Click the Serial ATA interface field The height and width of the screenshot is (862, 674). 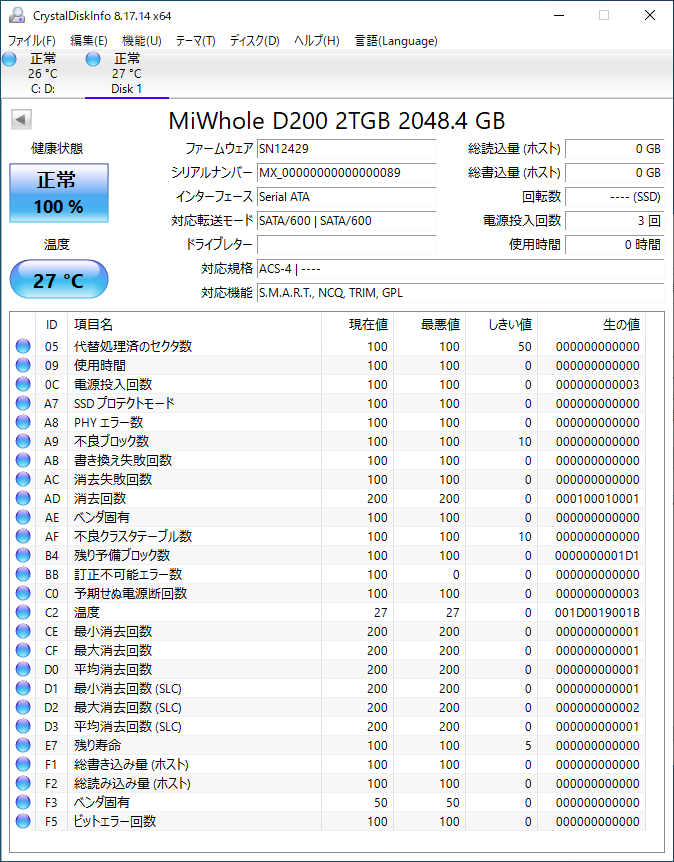(346, 196)
